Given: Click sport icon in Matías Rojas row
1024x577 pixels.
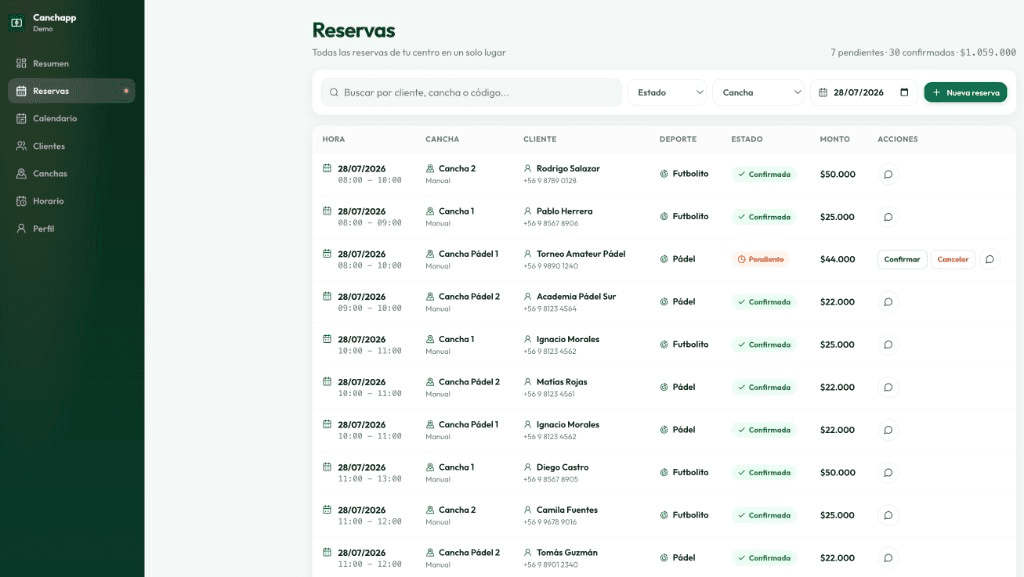Looking at the screenshot, I should point(664,387).
